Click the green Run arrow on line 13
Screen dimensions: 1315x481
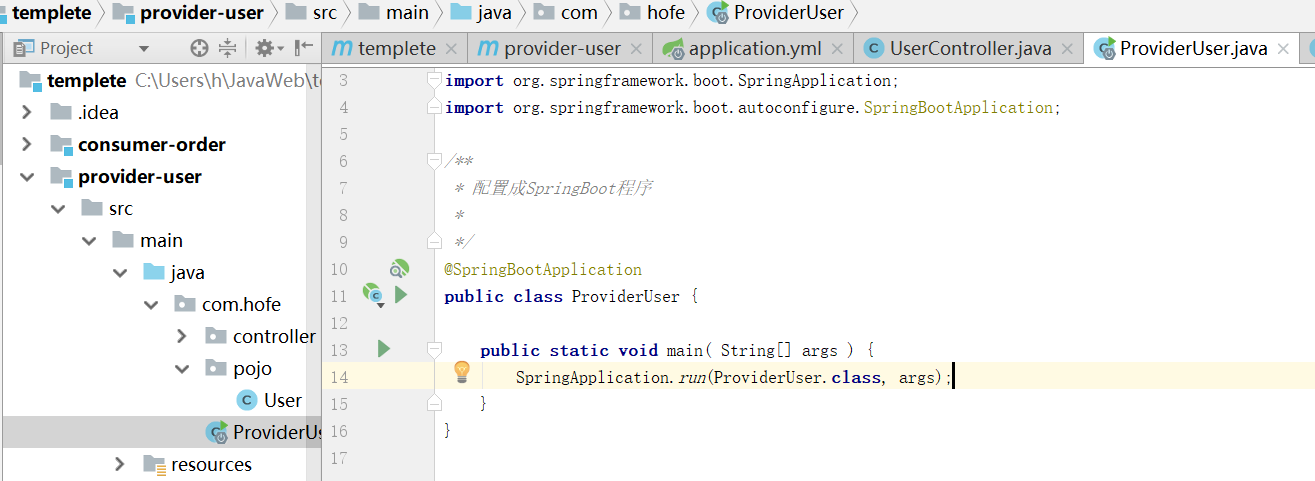[x=383, y=349]
